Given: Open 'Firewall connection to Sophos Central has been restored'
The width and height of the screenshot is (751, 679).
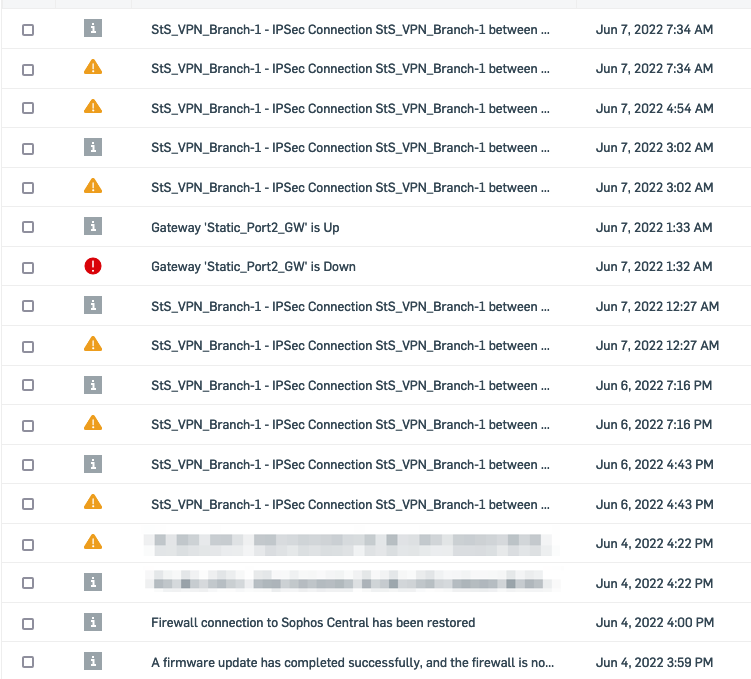Looking at the screenshot, I should pos(313,622).
